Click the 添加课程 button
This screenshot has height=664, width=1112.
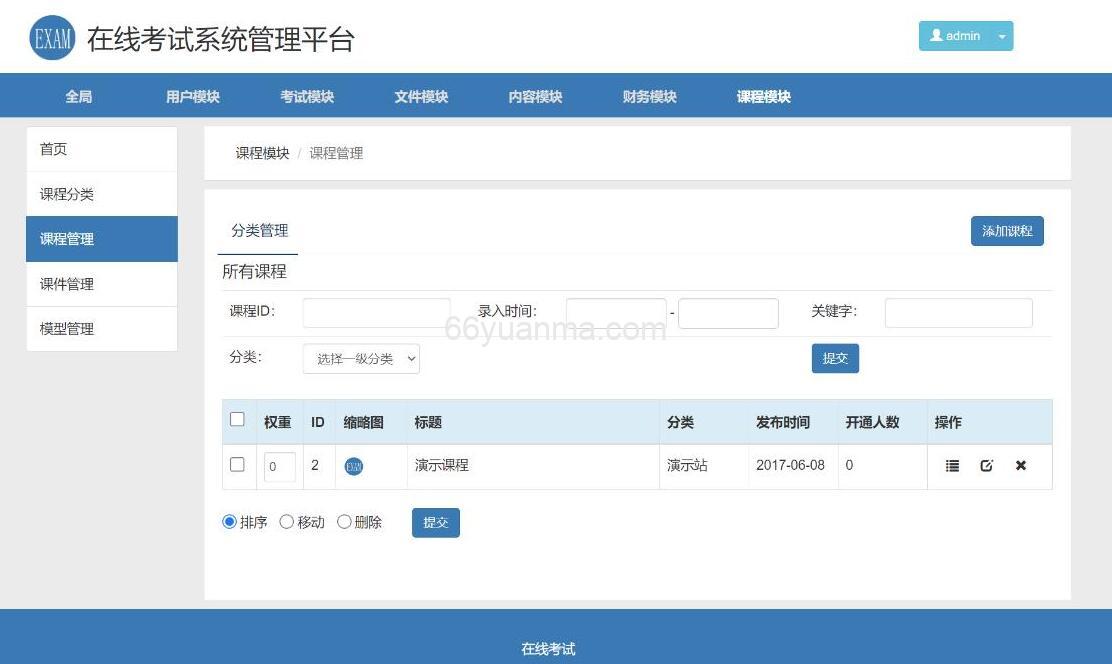[1007, 230]
